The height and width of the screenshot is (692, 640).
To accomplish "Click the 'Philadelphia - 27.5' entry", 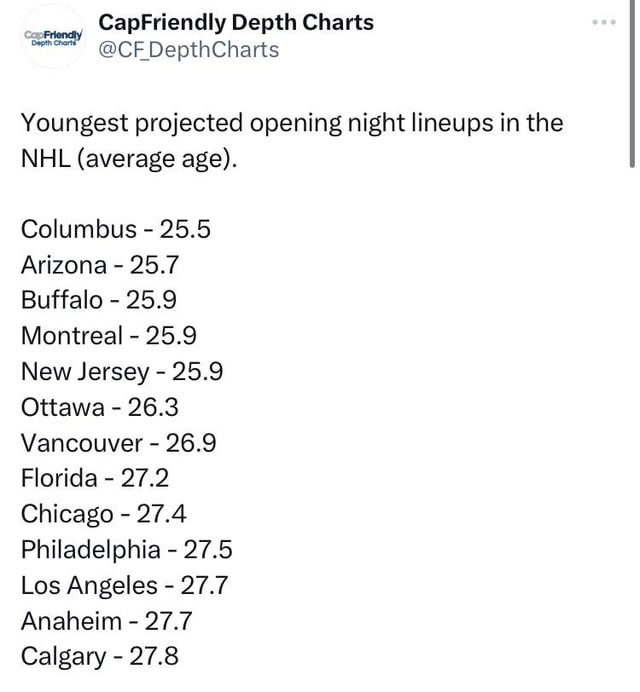I will 127,550.
